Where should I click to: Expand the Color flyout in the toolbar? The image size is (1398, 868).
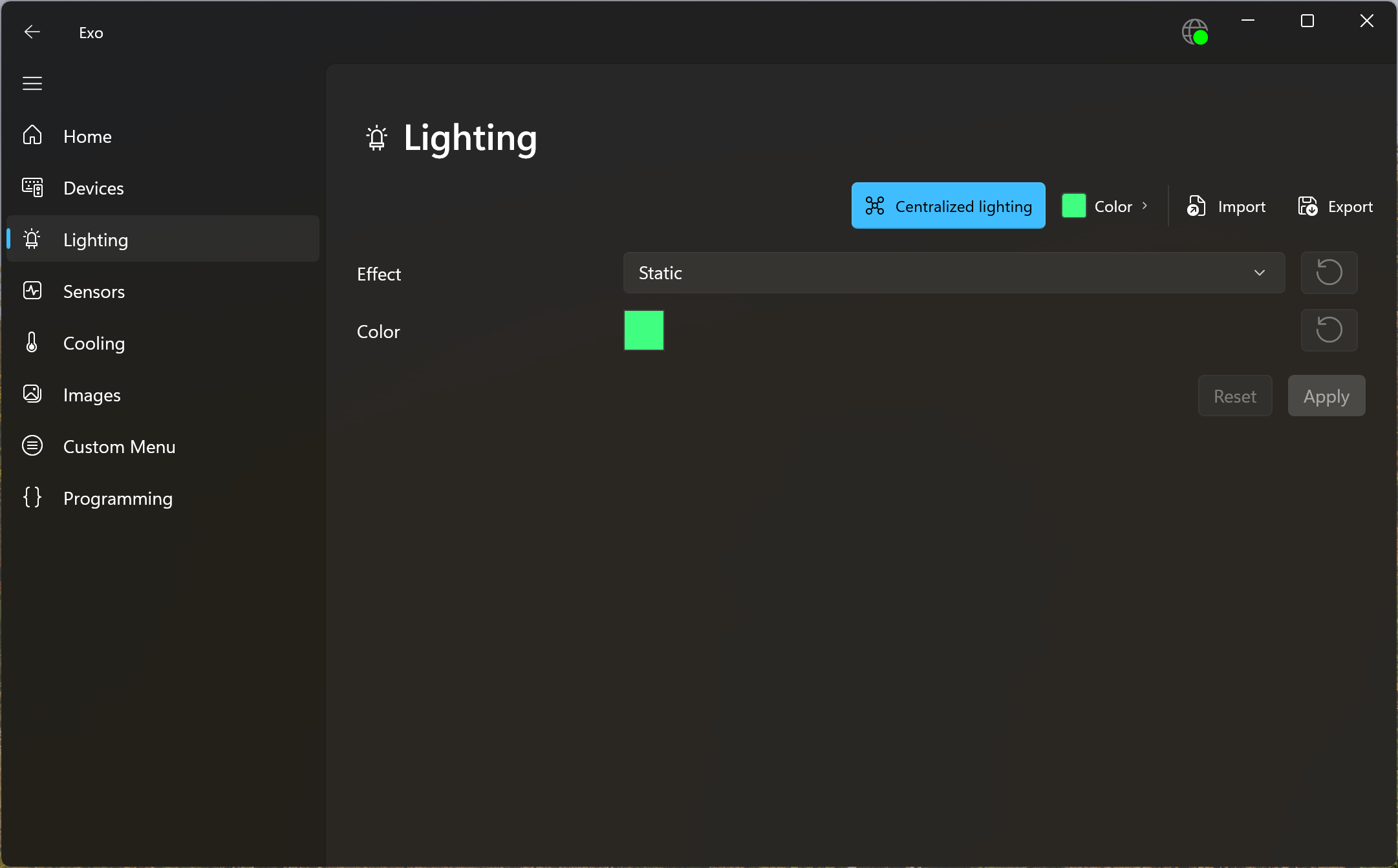click(x=1106, y=206)
